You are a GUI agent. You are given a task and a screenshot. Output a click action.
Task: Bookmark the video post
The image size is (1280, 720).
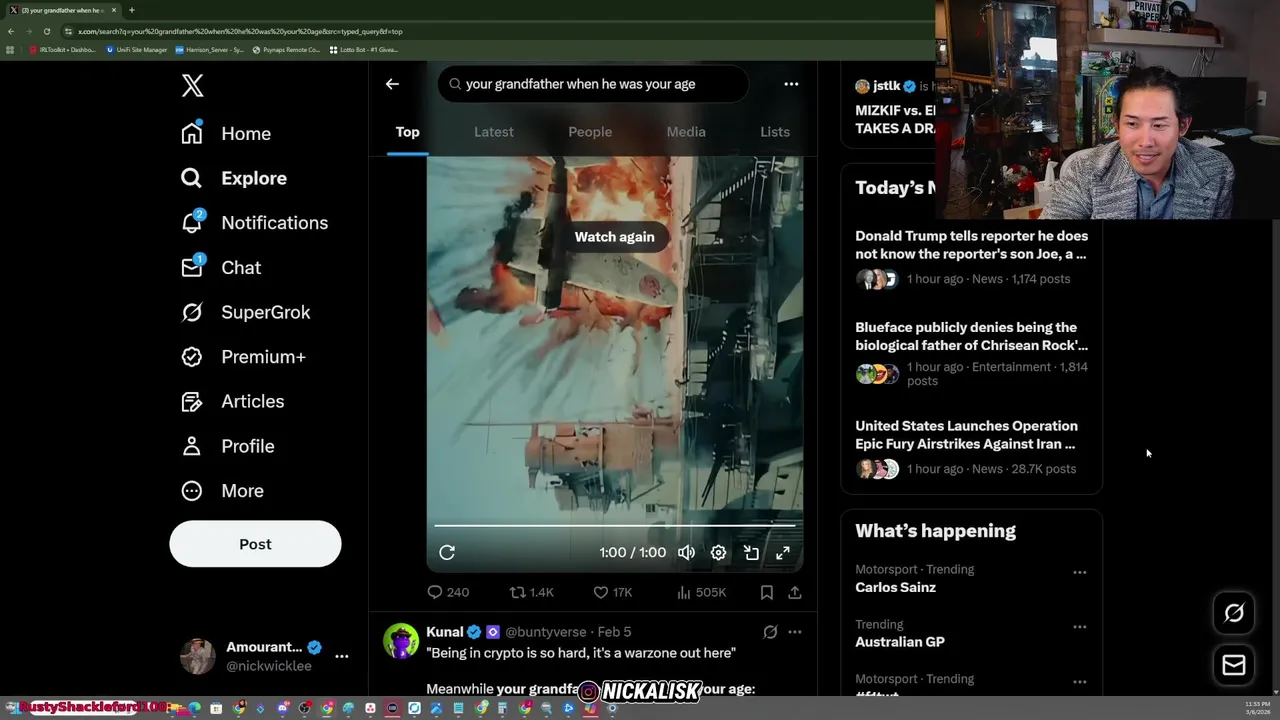767,593
